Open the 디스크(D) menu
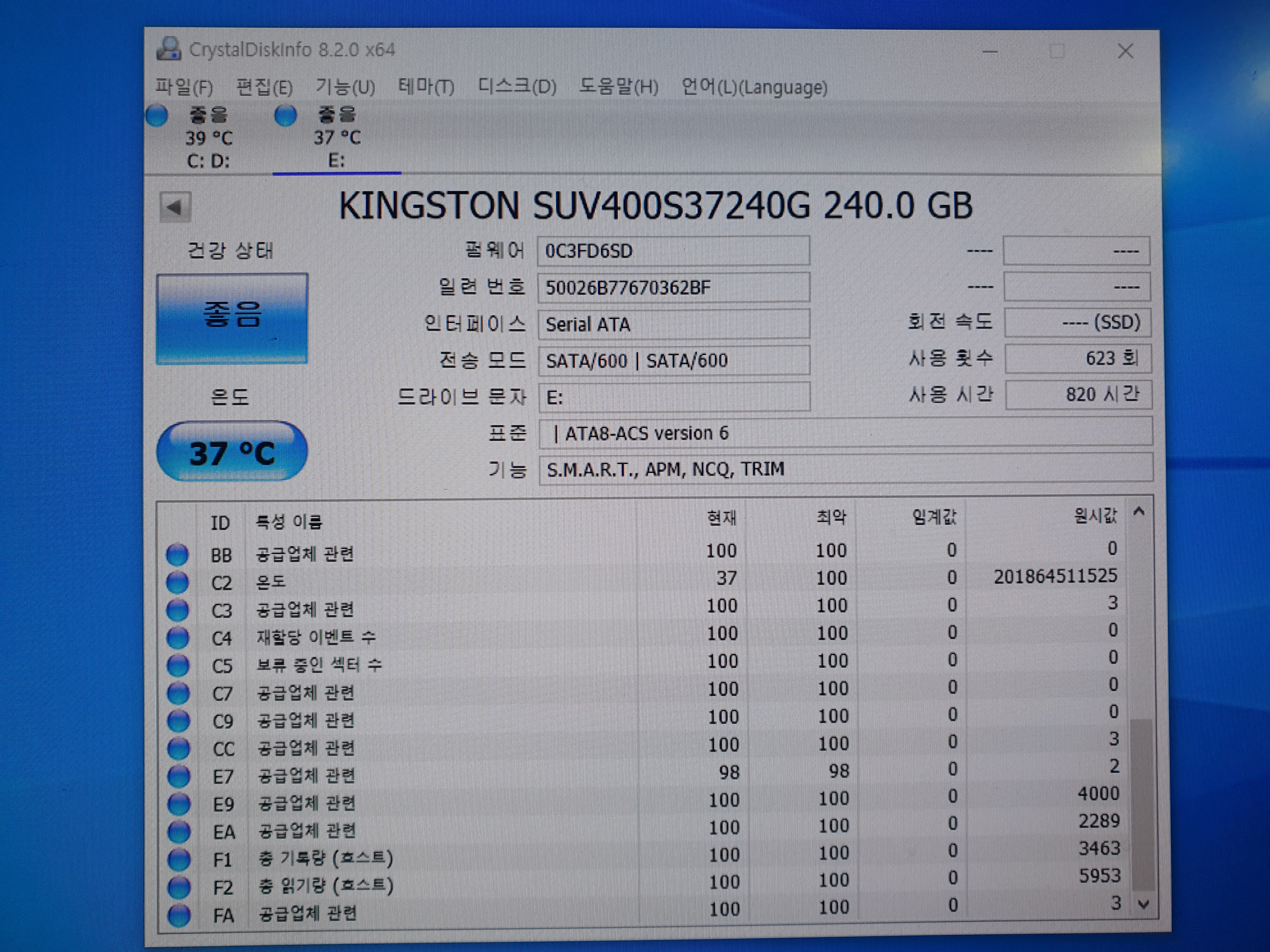 [x=517, y=87]
